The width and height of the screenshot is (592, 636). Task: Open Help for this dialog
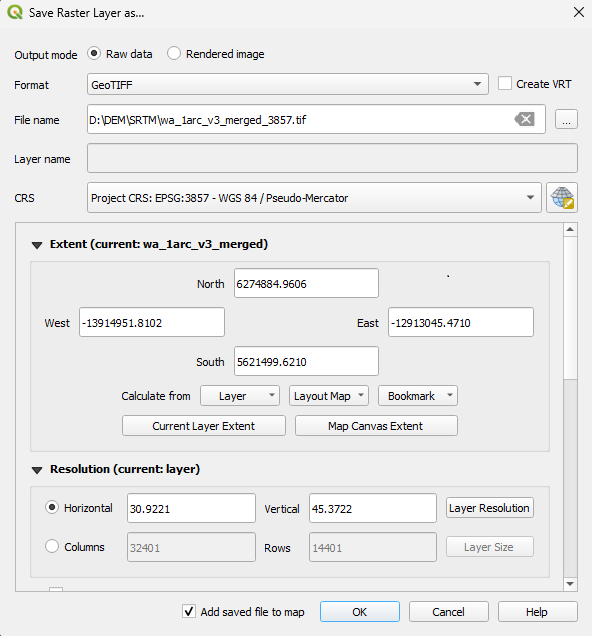[x=538, y=611]
